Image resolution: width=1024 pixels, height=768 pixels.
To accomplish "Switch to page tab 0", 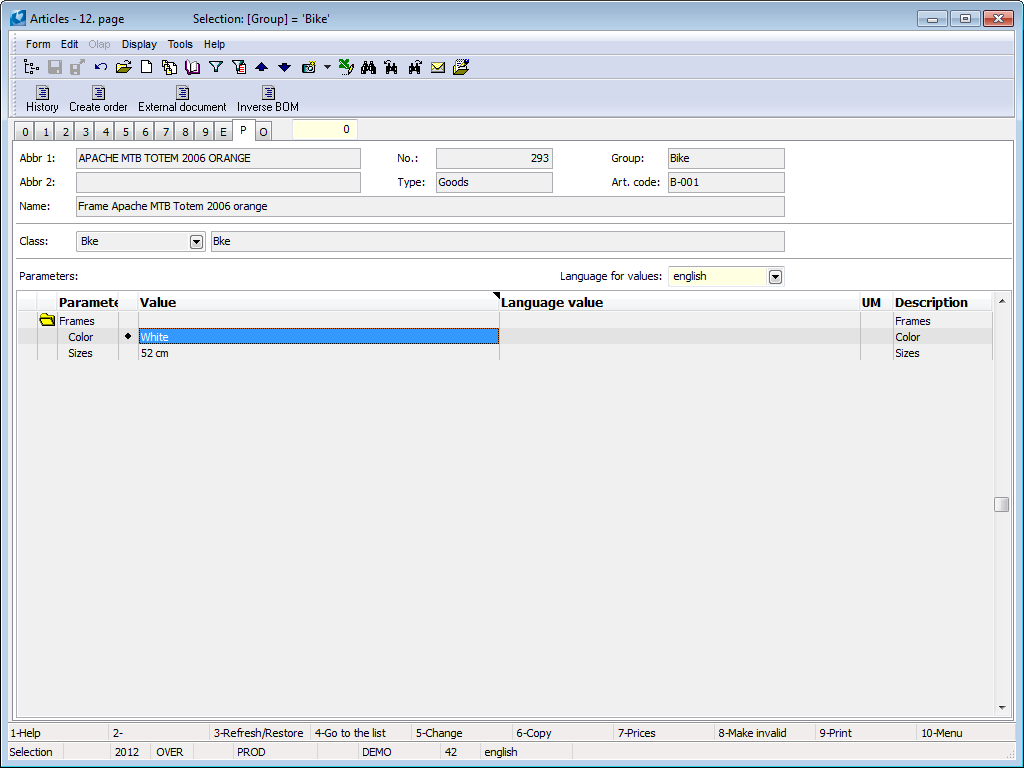I will coord(25,132).
